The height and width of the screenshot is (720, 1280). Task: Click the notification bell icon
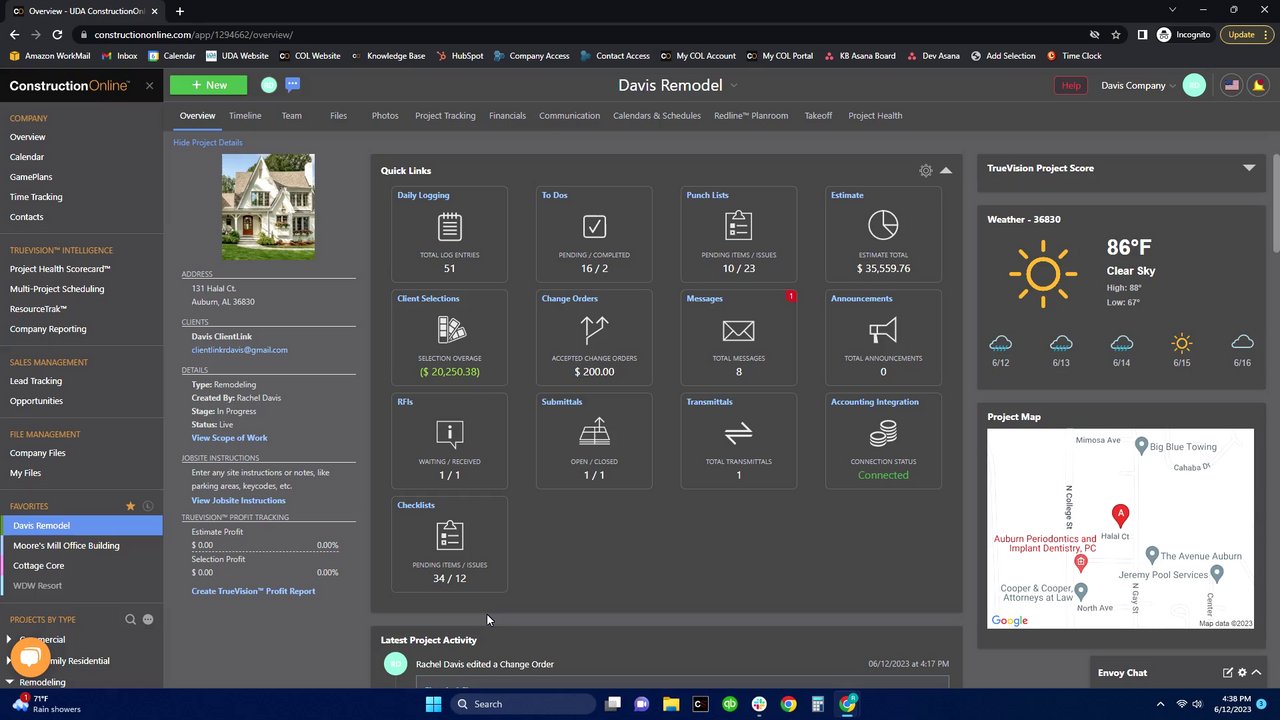(1259, 86)
